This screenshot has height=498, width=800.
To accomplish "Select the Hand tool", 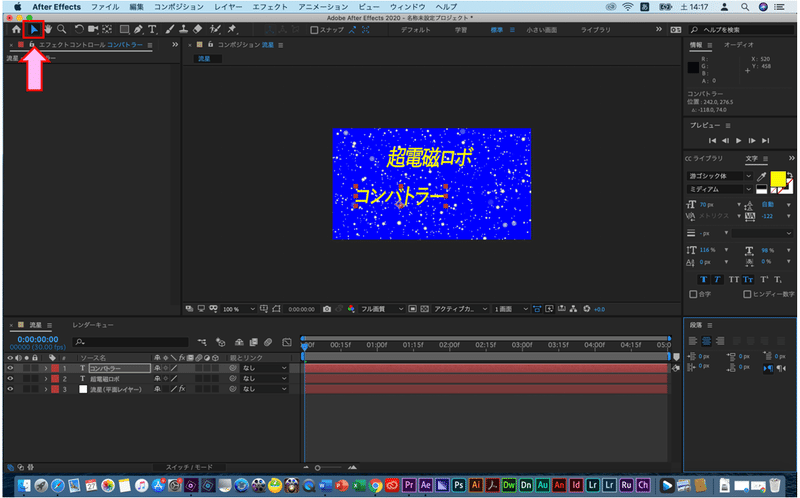I will (x=48, y=30).
